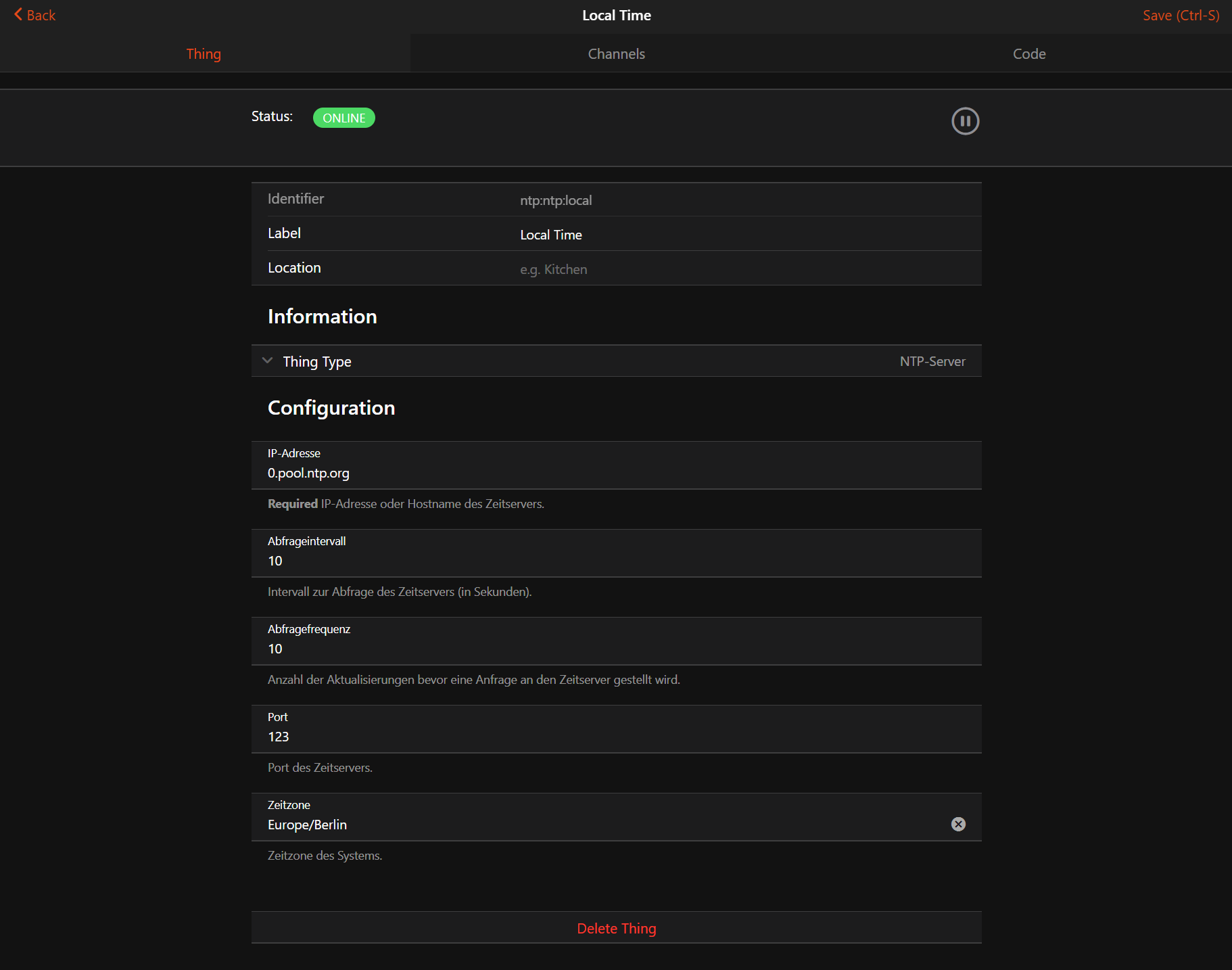The width and height of the screenshot is (1232, 970).
Task: Click the ONLINE status badge
Action: pyautogui.click(x=343, y=118)
